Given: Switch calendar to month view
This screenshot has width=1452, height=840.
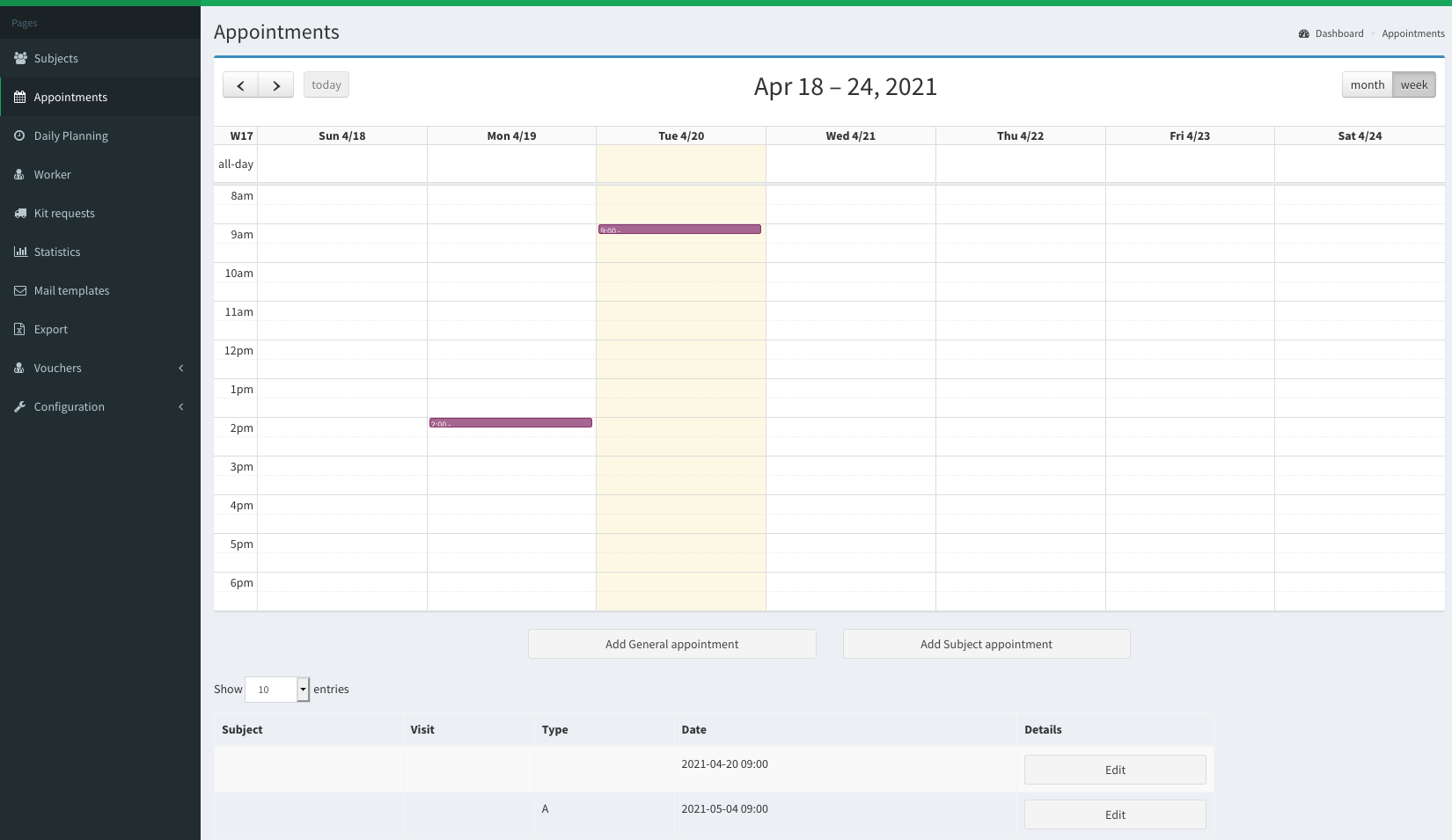Looking at the screenshot, I should [x=1367, y=85].
